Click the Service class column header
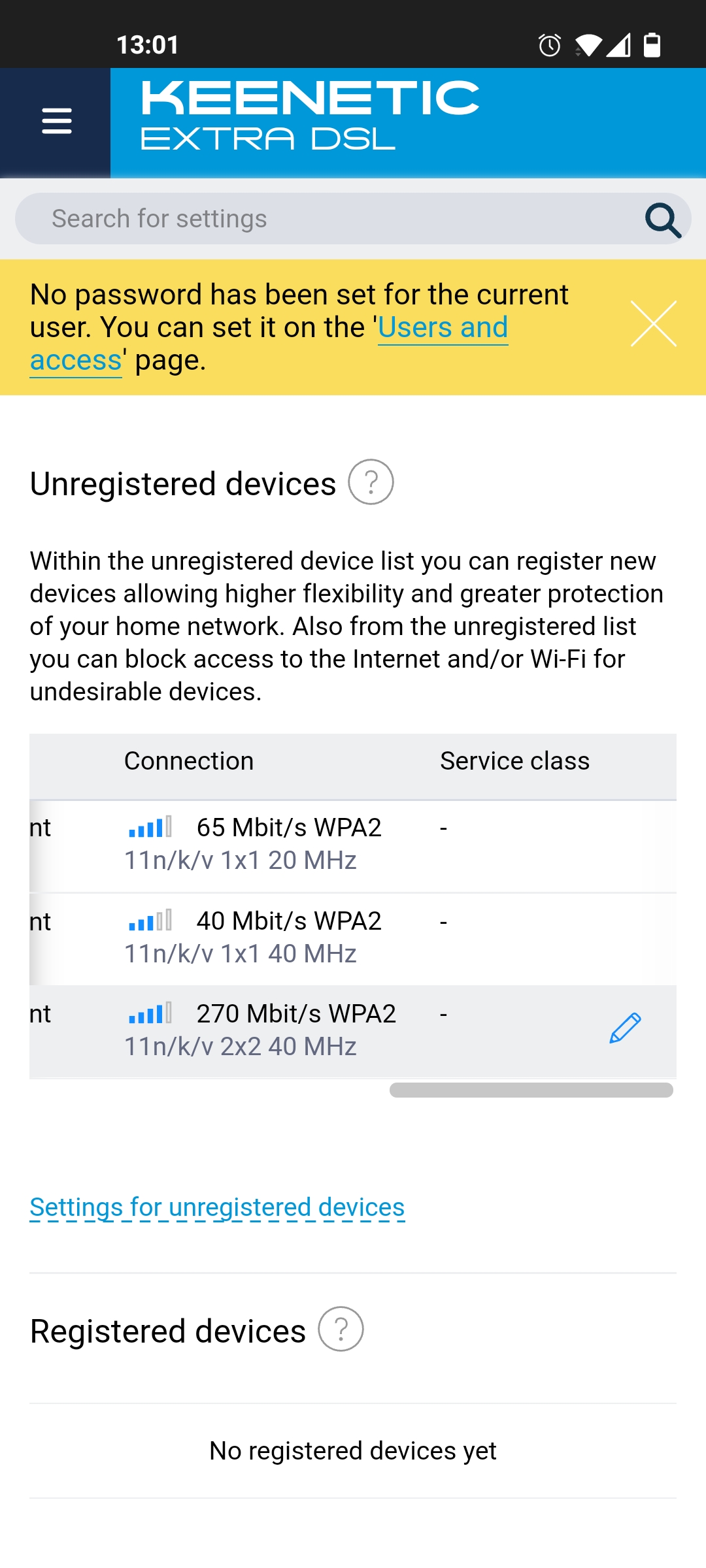Screen dimensions: 706x1568 515,761
